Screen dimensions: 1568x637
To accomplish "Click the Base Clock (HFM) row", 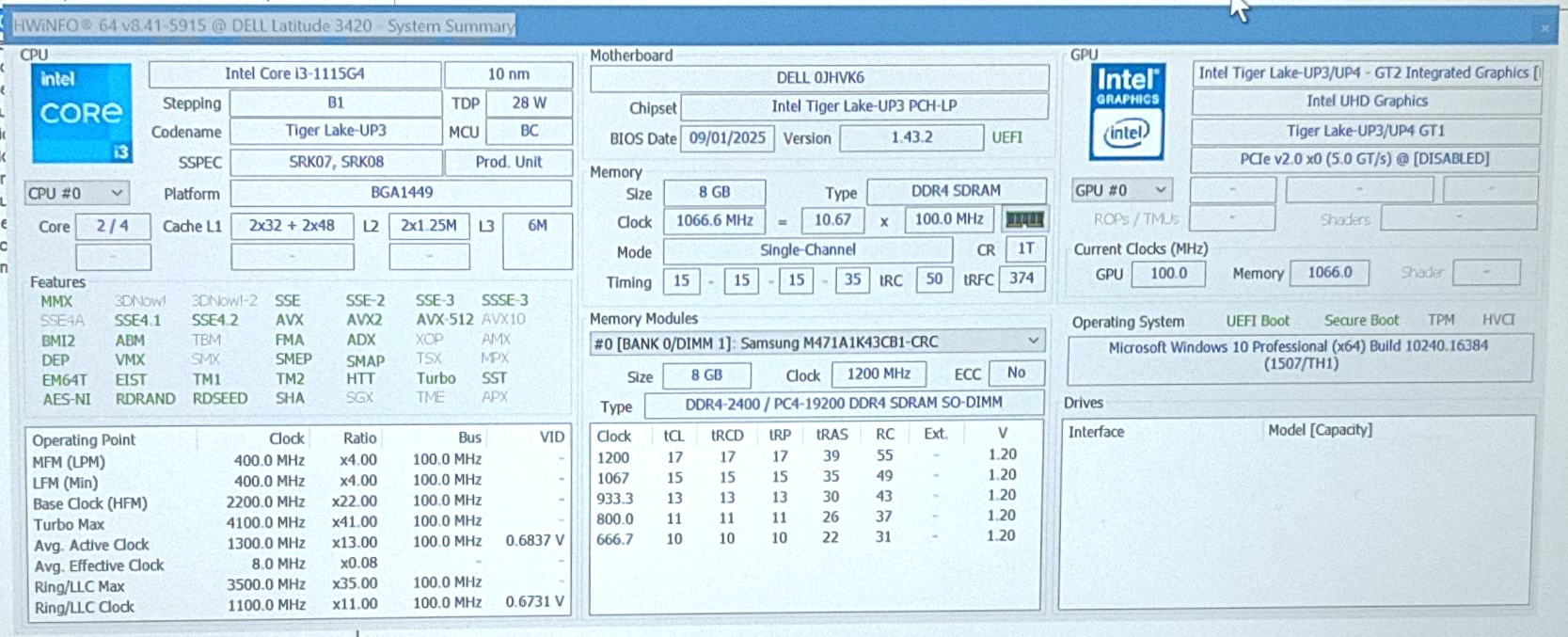I will 298,502.
